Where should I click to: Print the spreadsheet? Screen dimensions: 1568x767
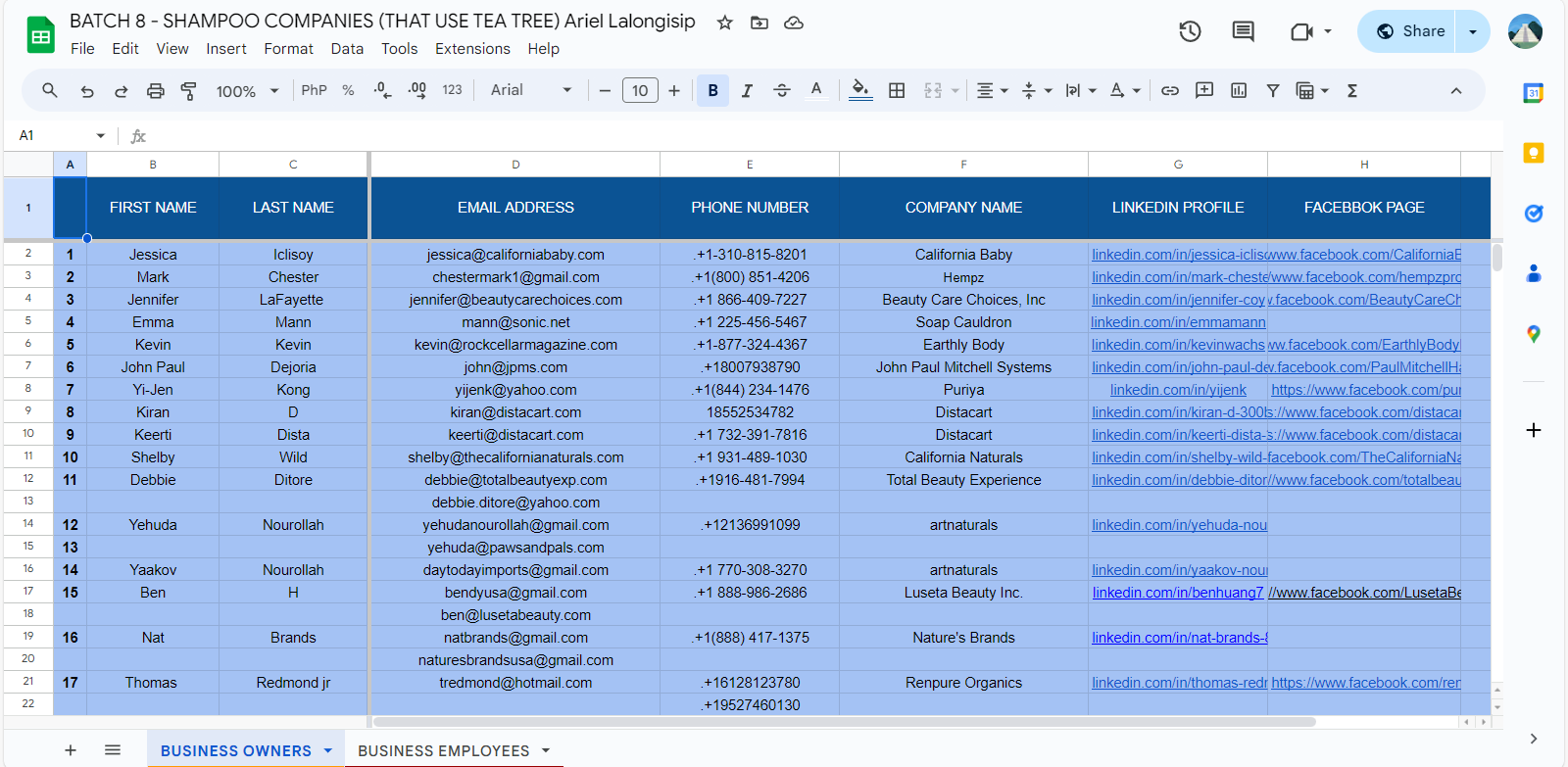point(155,91)
